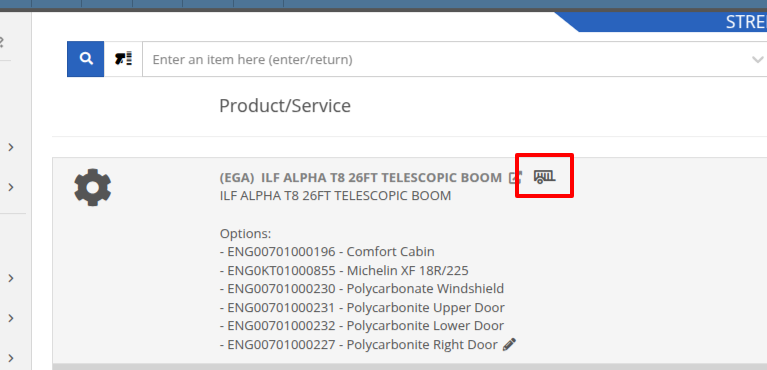The image size is (767, 370).
Task: Select the Comfort Cabin option line
Action: click(x=327, y=252)
